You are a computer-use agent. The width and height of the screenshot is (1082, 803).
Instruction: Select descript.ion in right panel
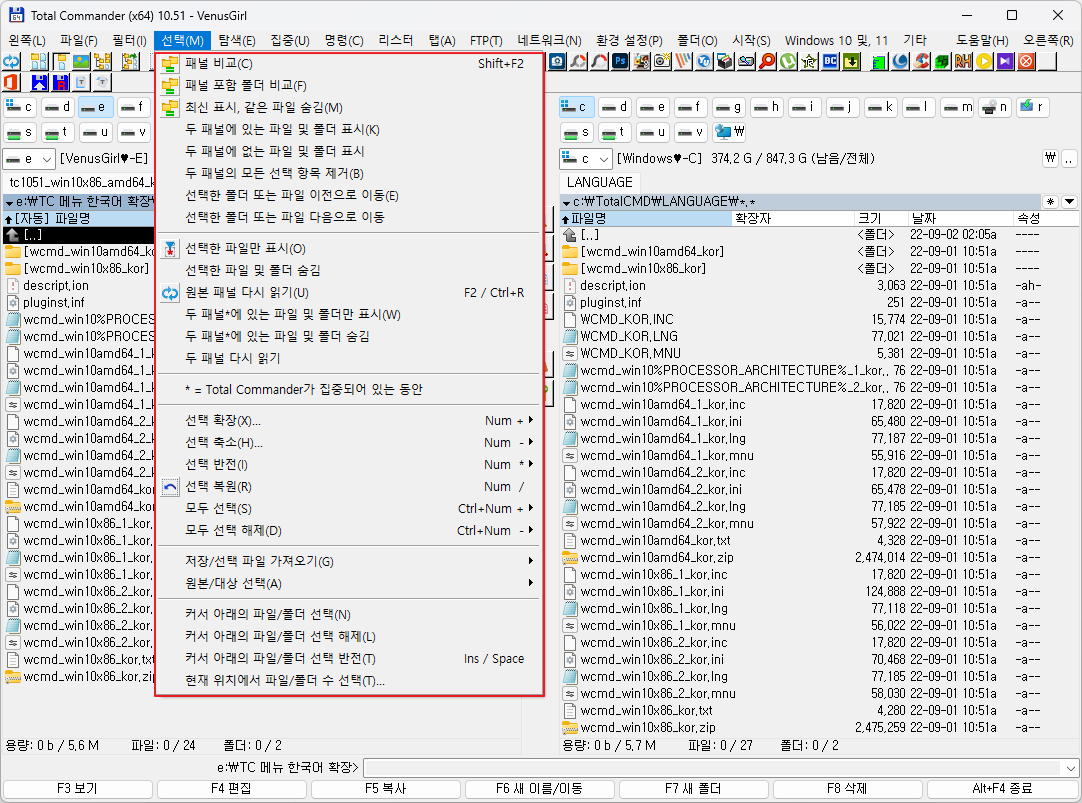click(613, 286)
